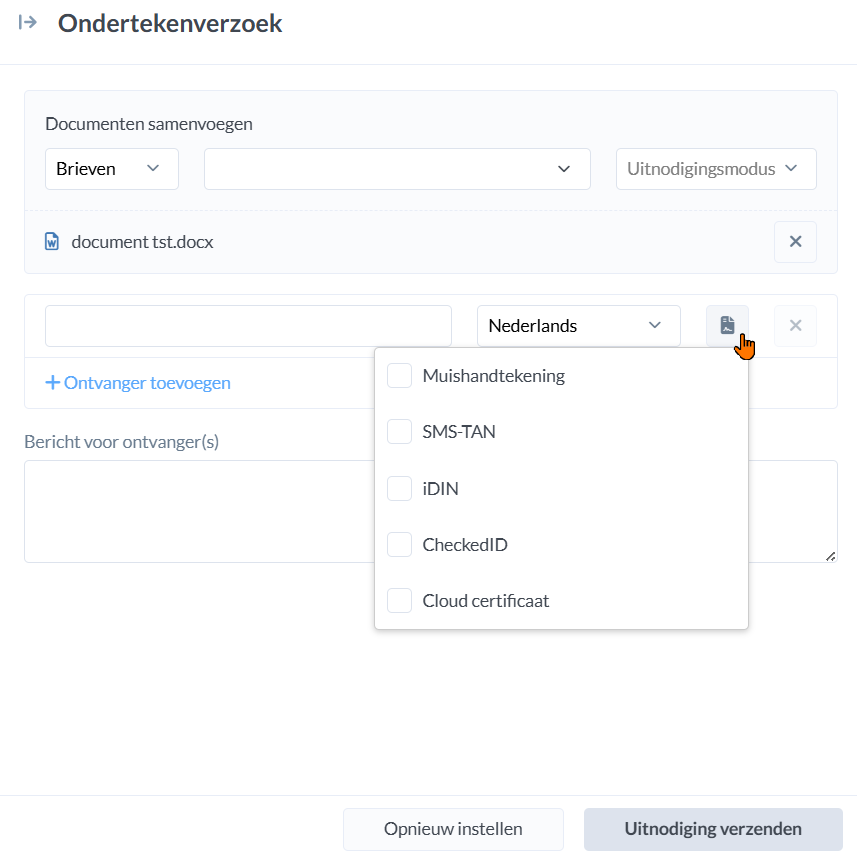This screenshot has width=857, height=858.
Task: Collapse the panel with the arrow icon
Action: pos(28,23)
